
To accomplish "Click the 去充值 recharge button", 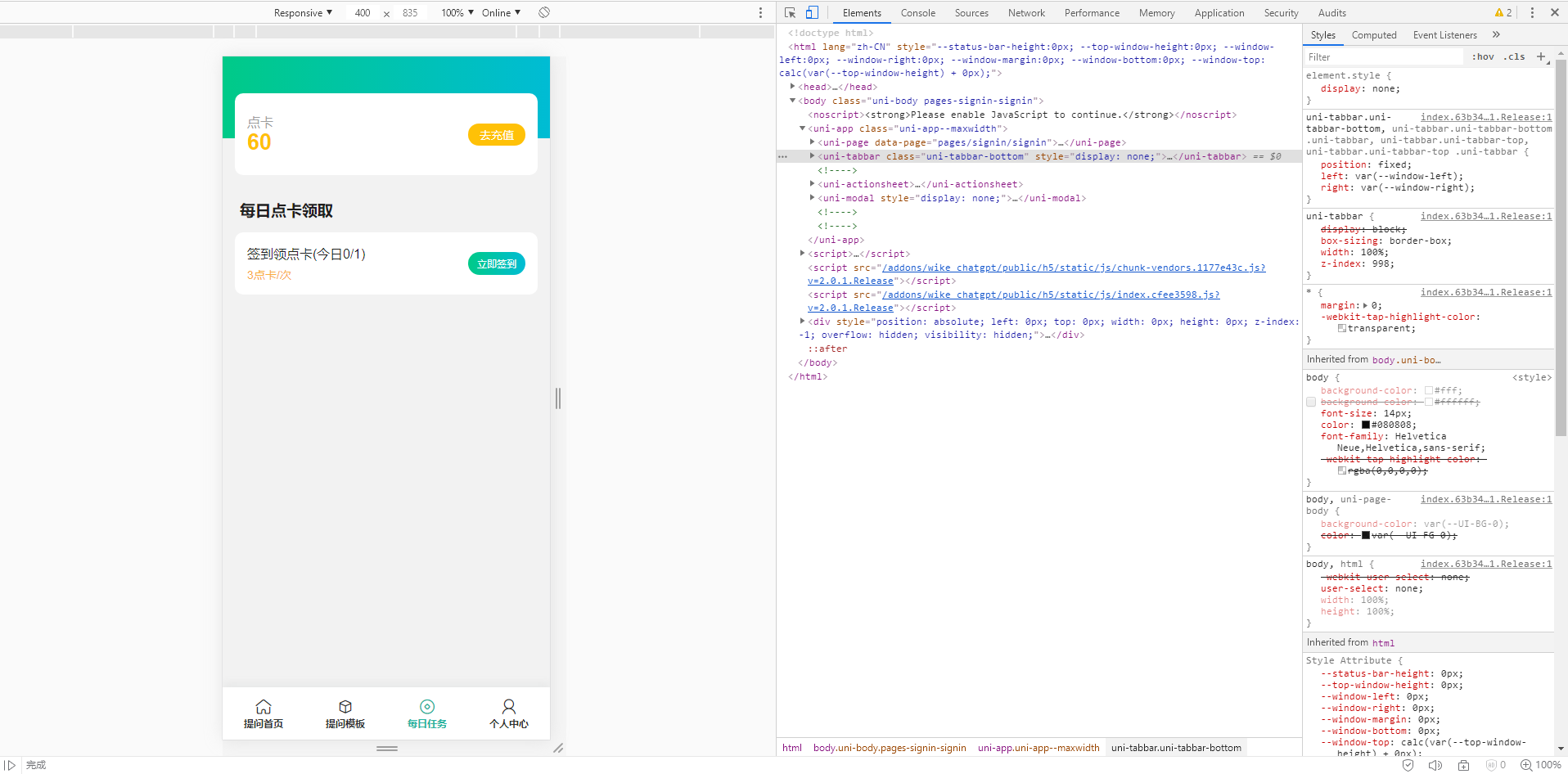I will [x=497, y=135].
